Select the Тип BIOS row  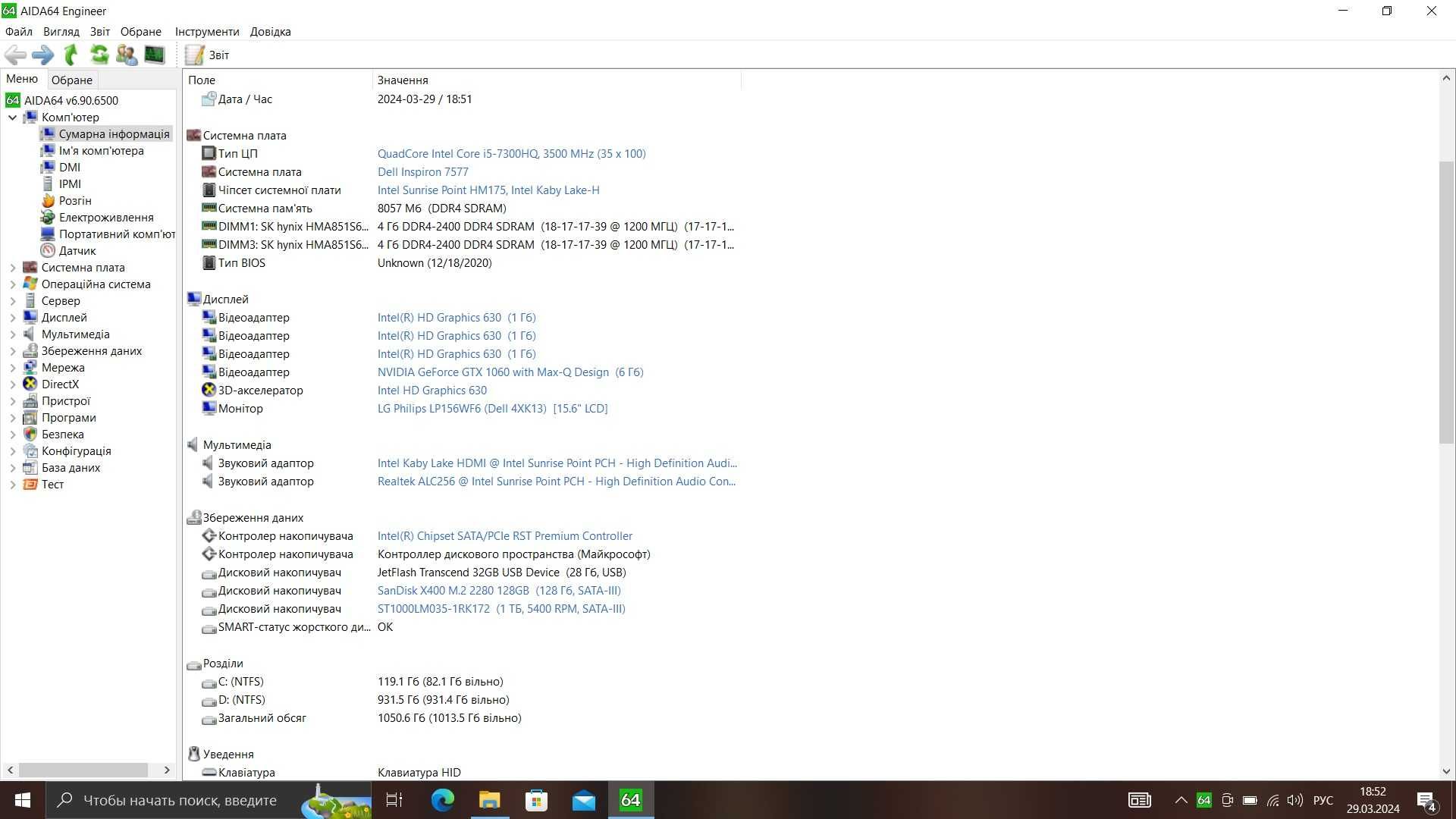point(463,263)
